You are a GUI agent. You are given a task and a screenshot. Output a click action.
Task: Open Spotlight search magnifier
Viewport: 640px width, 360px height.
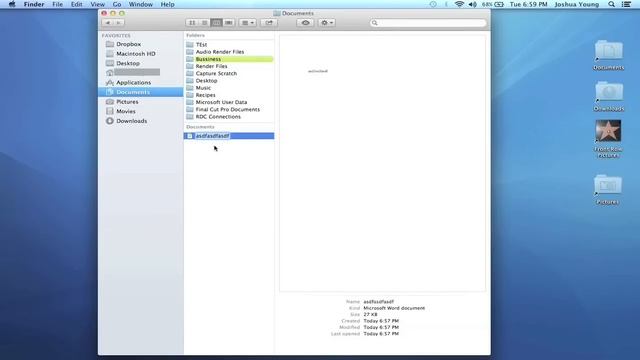[611, 4]
